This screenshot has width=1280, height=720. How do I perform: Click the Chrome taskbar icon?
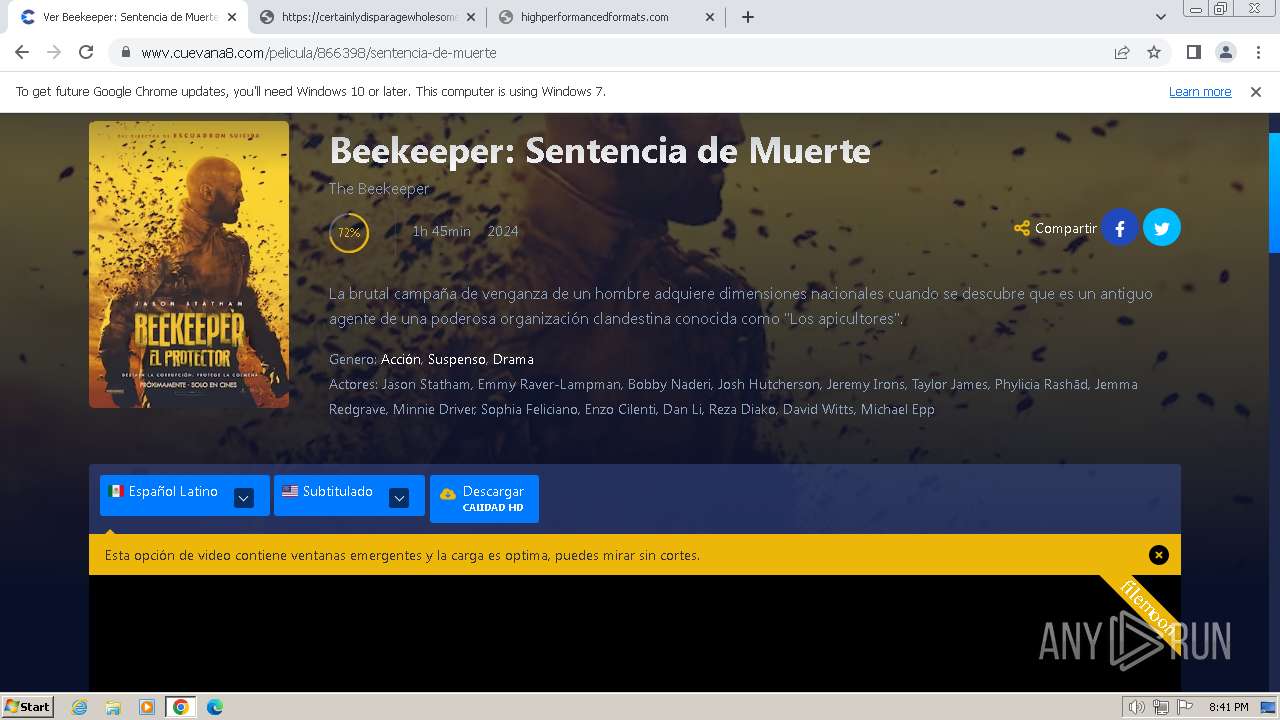coord(181,707)
